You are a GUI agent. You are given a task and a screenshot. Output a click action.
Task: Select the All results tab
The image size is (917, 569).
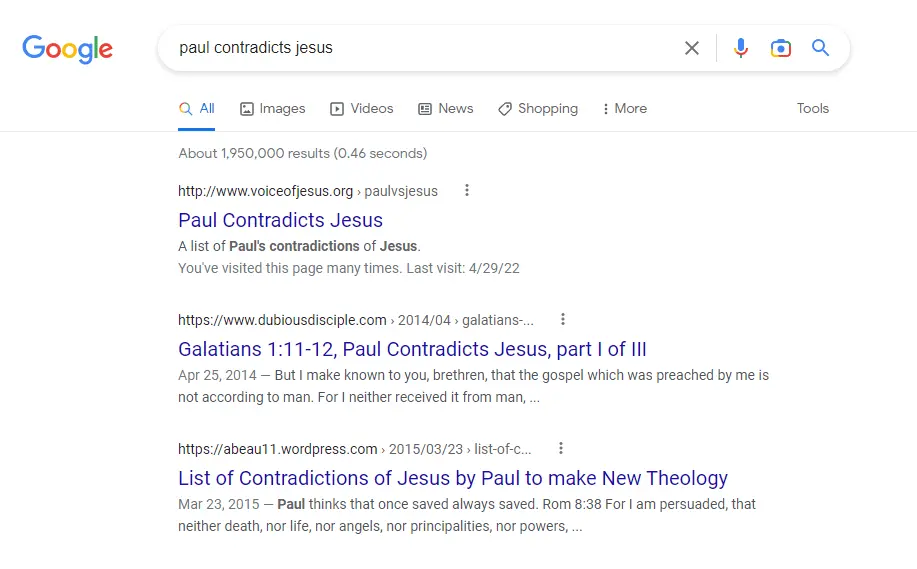pyautogui.click(x=197, y=108)
